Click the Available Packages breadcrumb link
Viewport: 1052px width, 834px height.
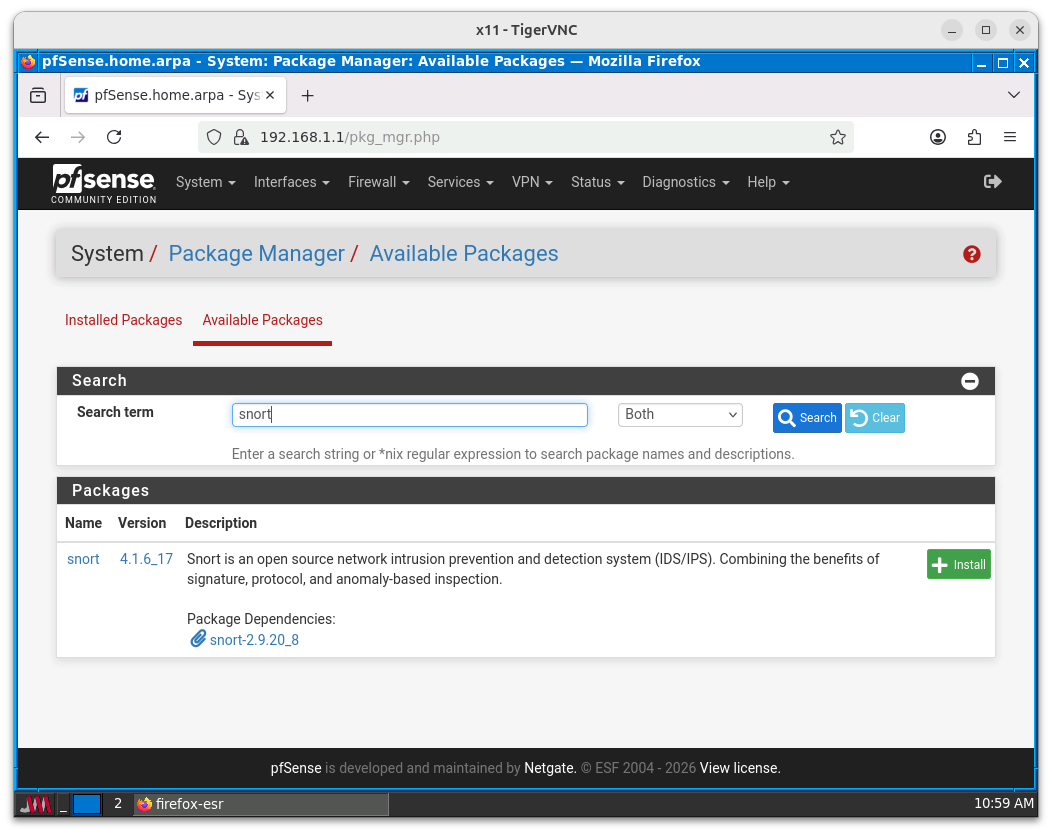(464, 254)
